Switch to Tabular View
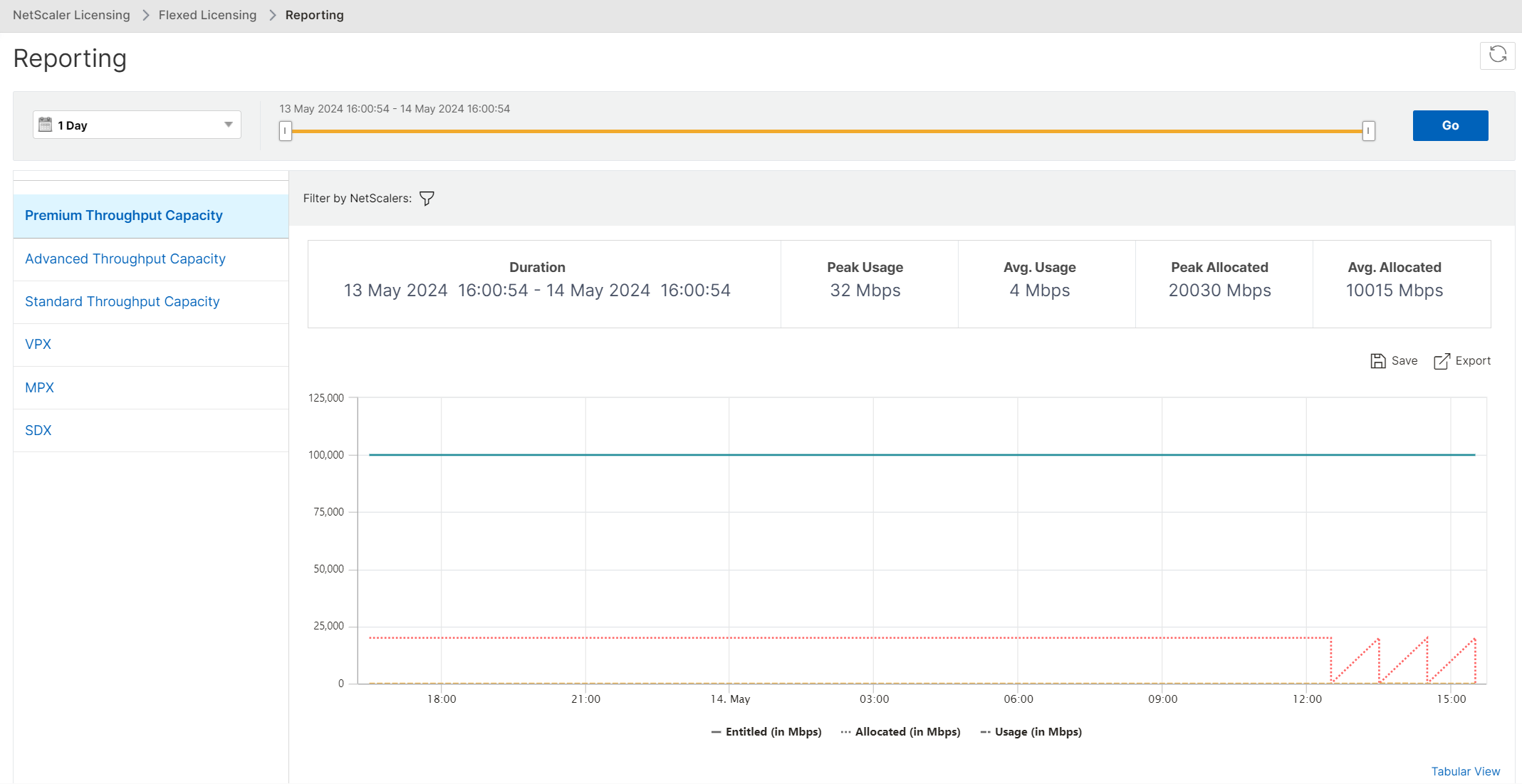Screen dimensions: 1522x784 click(x=1466, y=771)
